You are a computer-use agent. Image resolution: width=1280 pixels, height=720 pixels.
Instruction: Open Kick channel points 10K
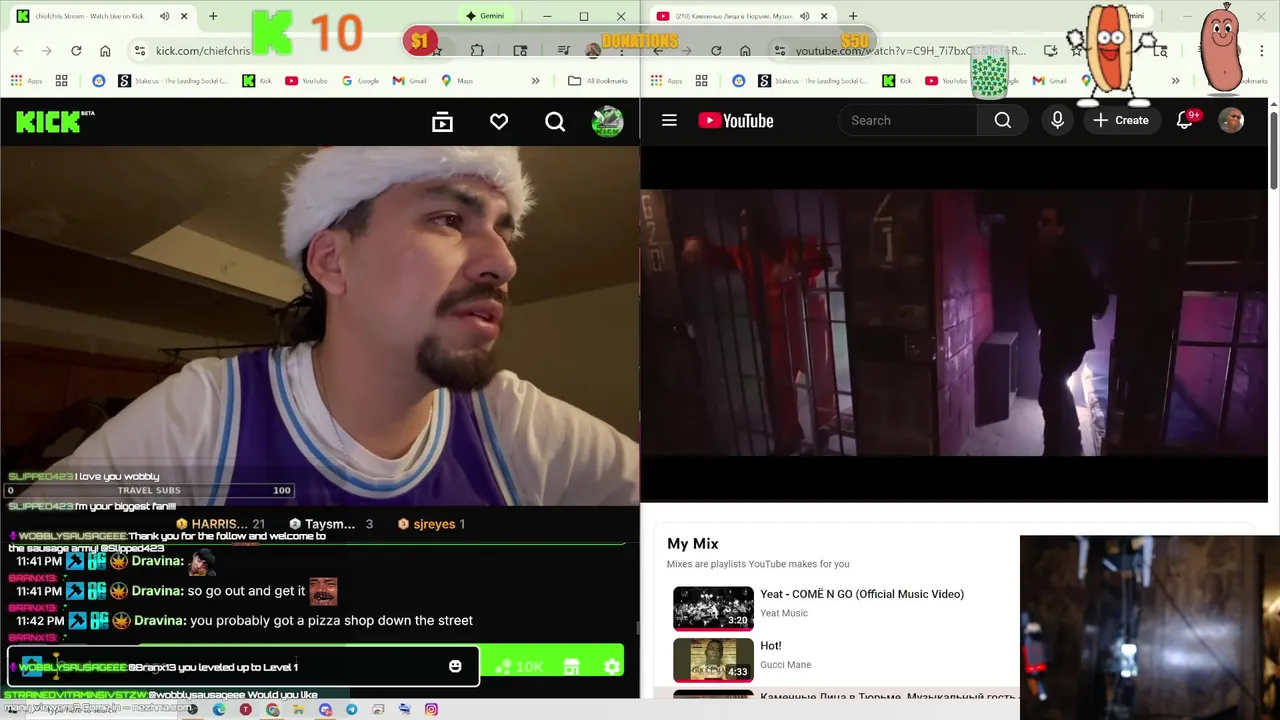coord(519,666)
